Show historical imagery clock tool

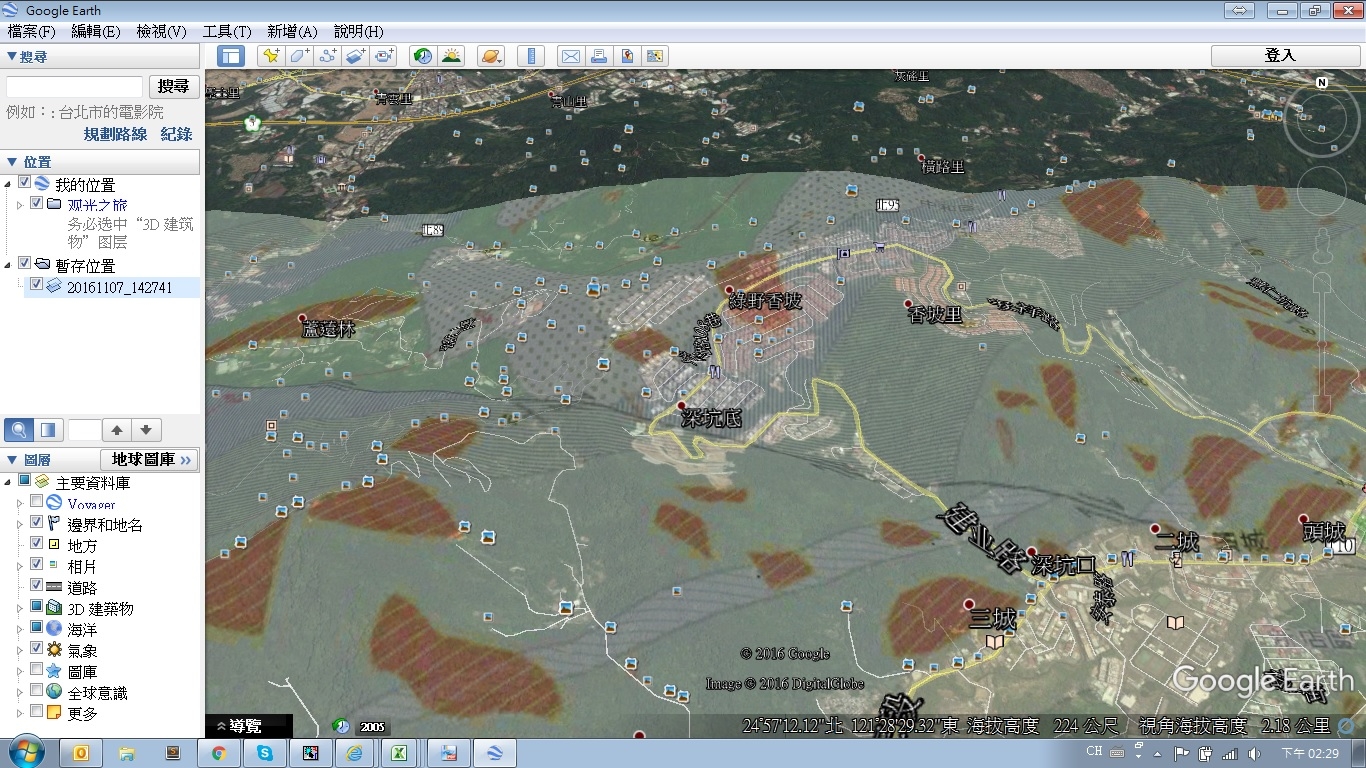click(x=423, y=56)
